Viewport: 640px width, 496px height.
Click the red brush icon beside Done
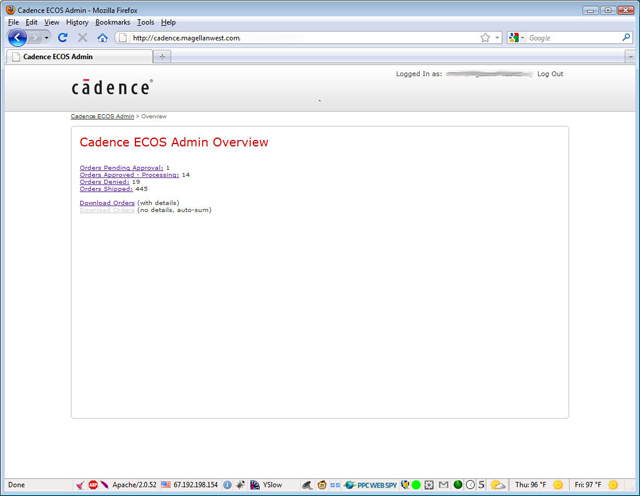click(80, 485)
